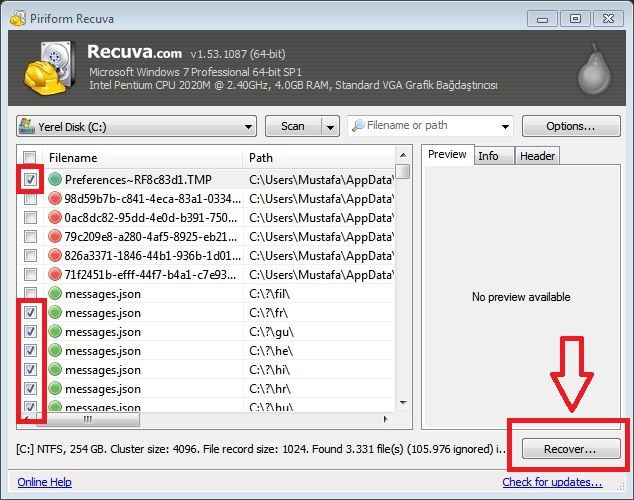Click the green dot of messages.json in hi folder
The height and width of the screenshot is (500, 634).
[55, 369]
